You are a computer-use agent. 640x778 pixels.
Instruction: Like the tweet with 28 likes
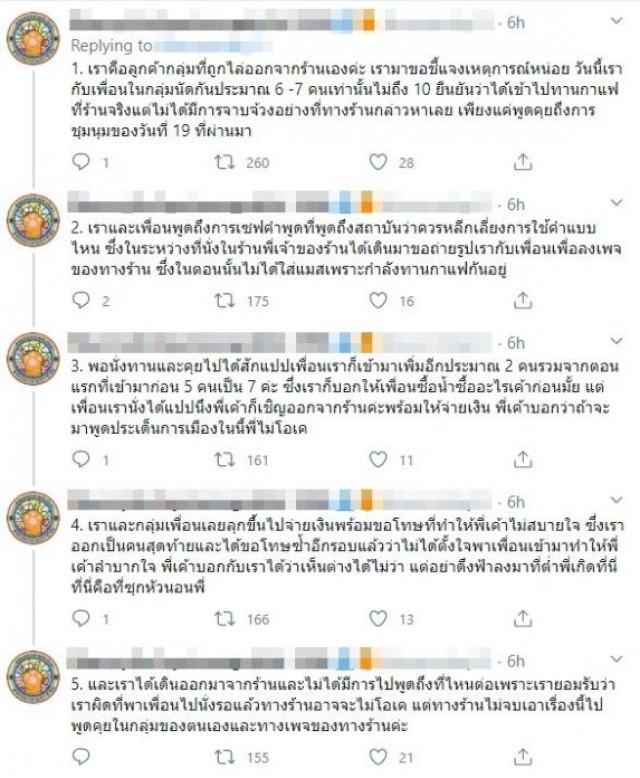[x=378, y=162]
